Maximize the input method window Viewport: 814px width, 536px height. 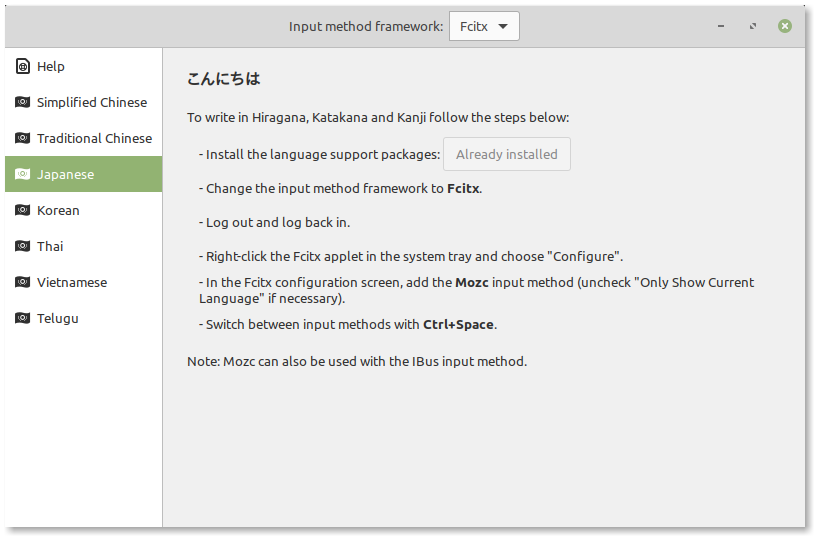pyautogui.click(x=753, y=26)
